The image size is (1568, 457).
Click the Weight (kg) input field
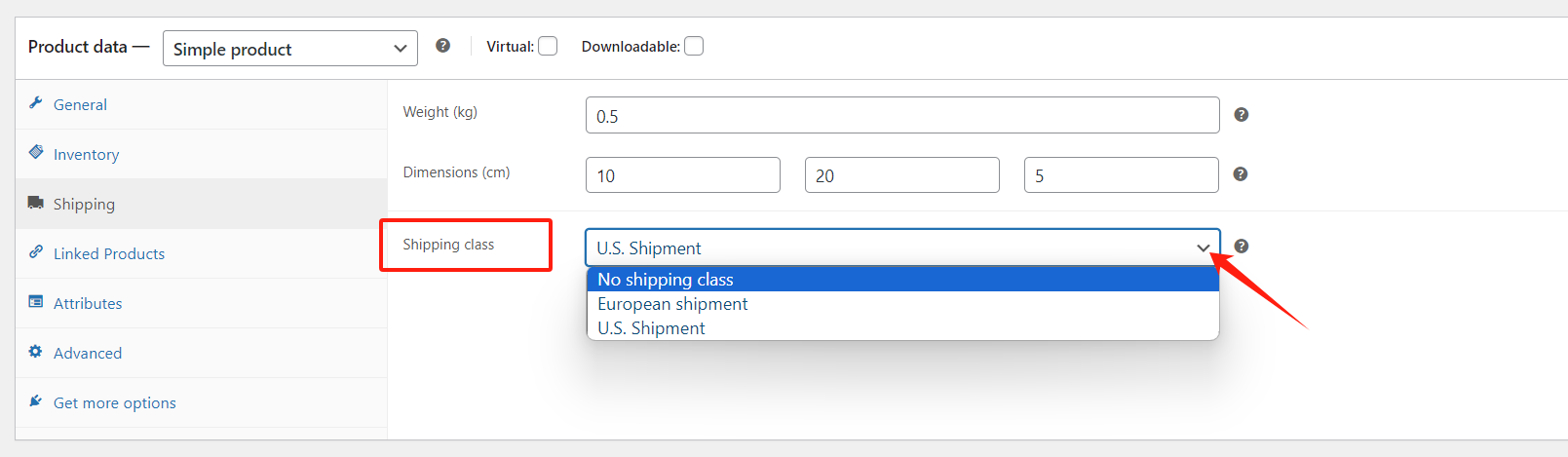901,116
